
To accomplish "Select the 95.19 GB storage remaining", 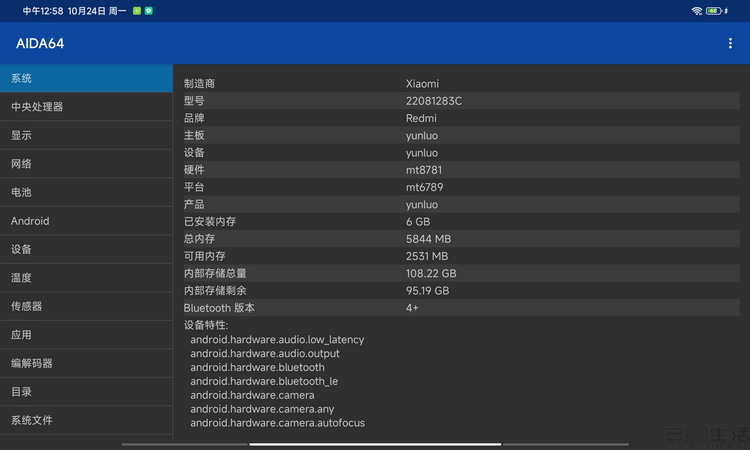I will (x=428, y=290).
